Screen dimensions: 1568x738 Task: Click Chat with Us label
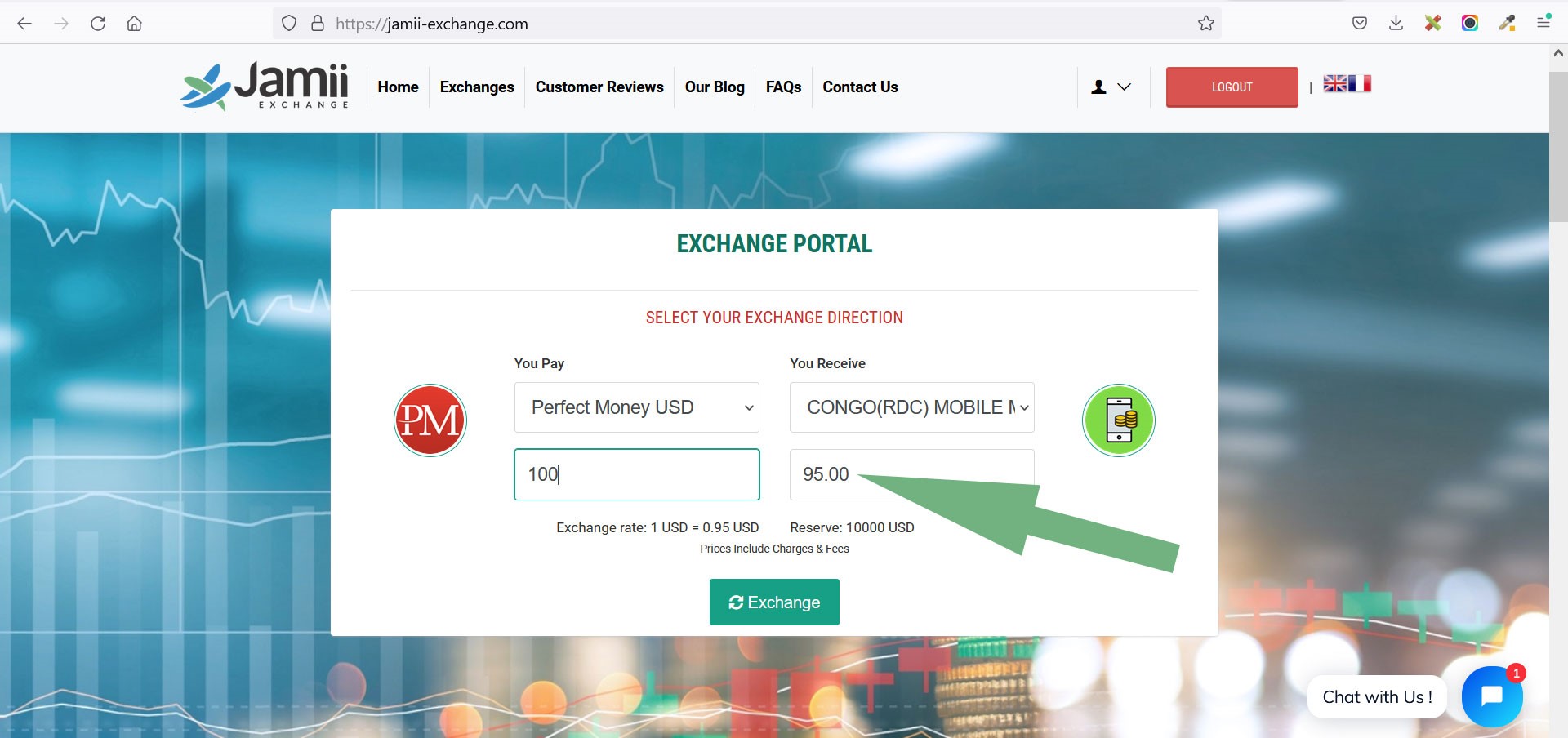coord(1377,697)
